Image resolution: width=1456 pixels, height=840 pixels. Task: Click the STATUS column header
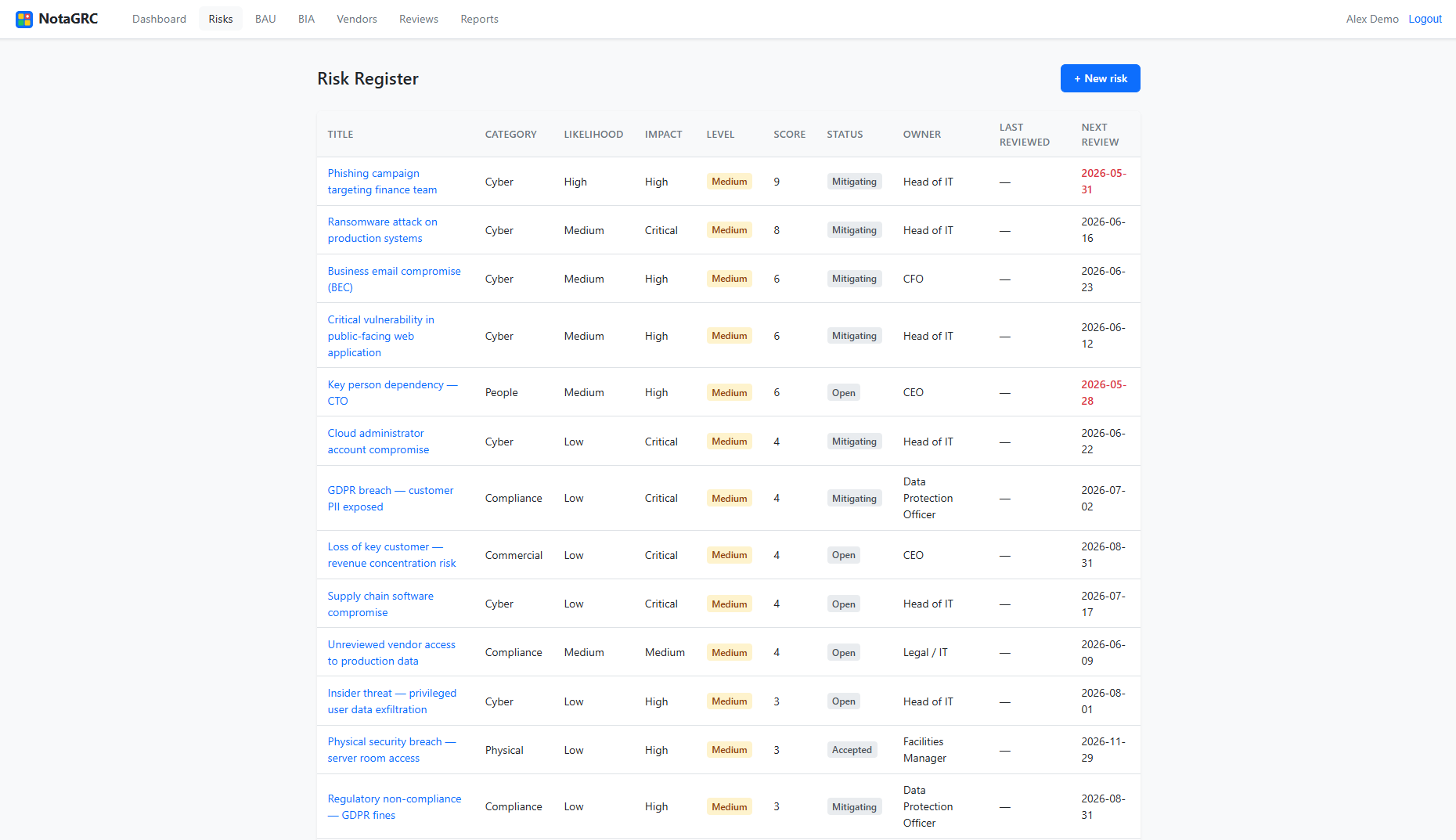tap(845, 135)
